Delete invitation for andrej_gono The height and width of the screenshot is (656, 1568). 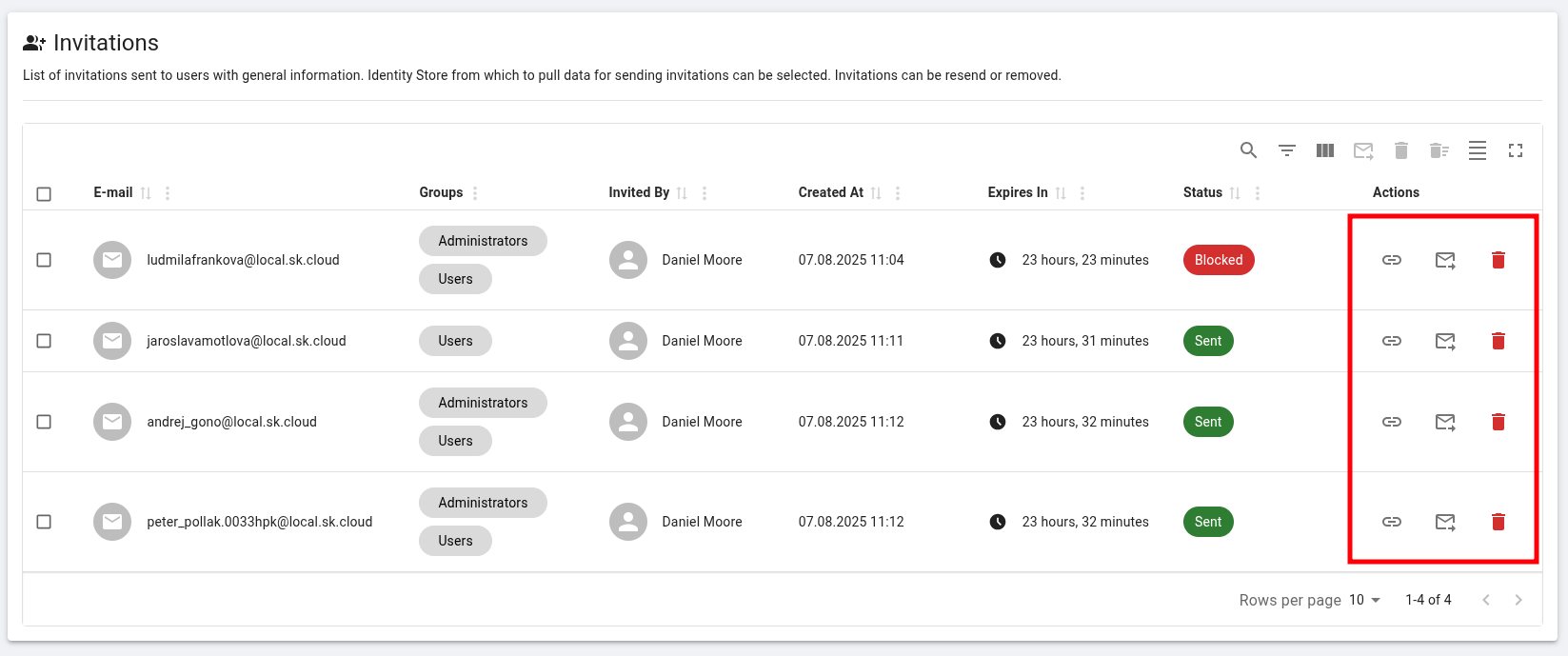point(1498,422)
